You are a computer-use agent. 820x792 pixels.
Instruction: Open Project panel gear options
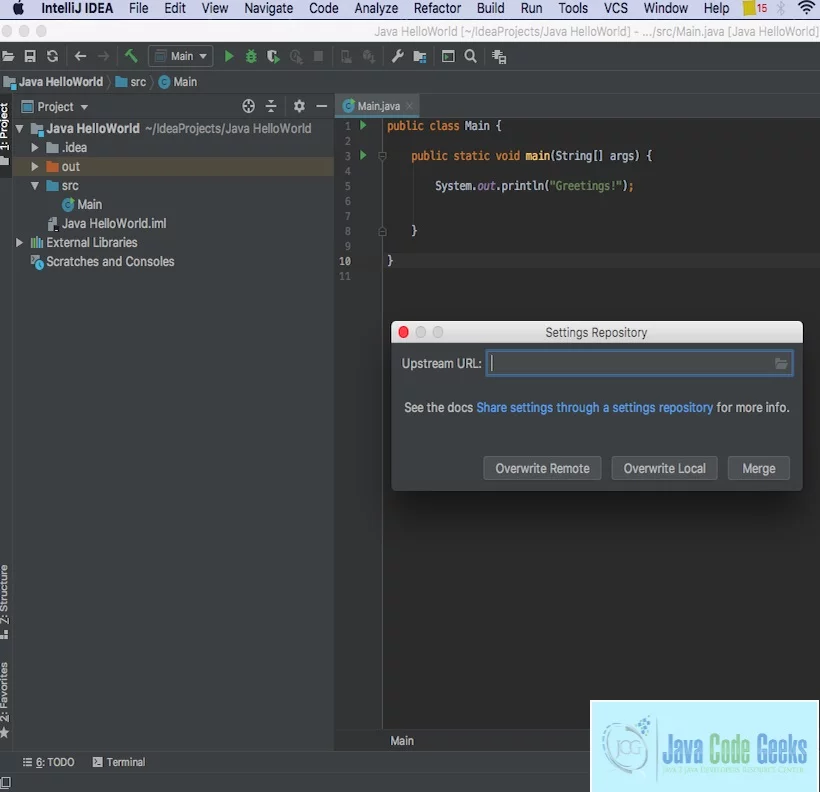[x=299, y=106]
